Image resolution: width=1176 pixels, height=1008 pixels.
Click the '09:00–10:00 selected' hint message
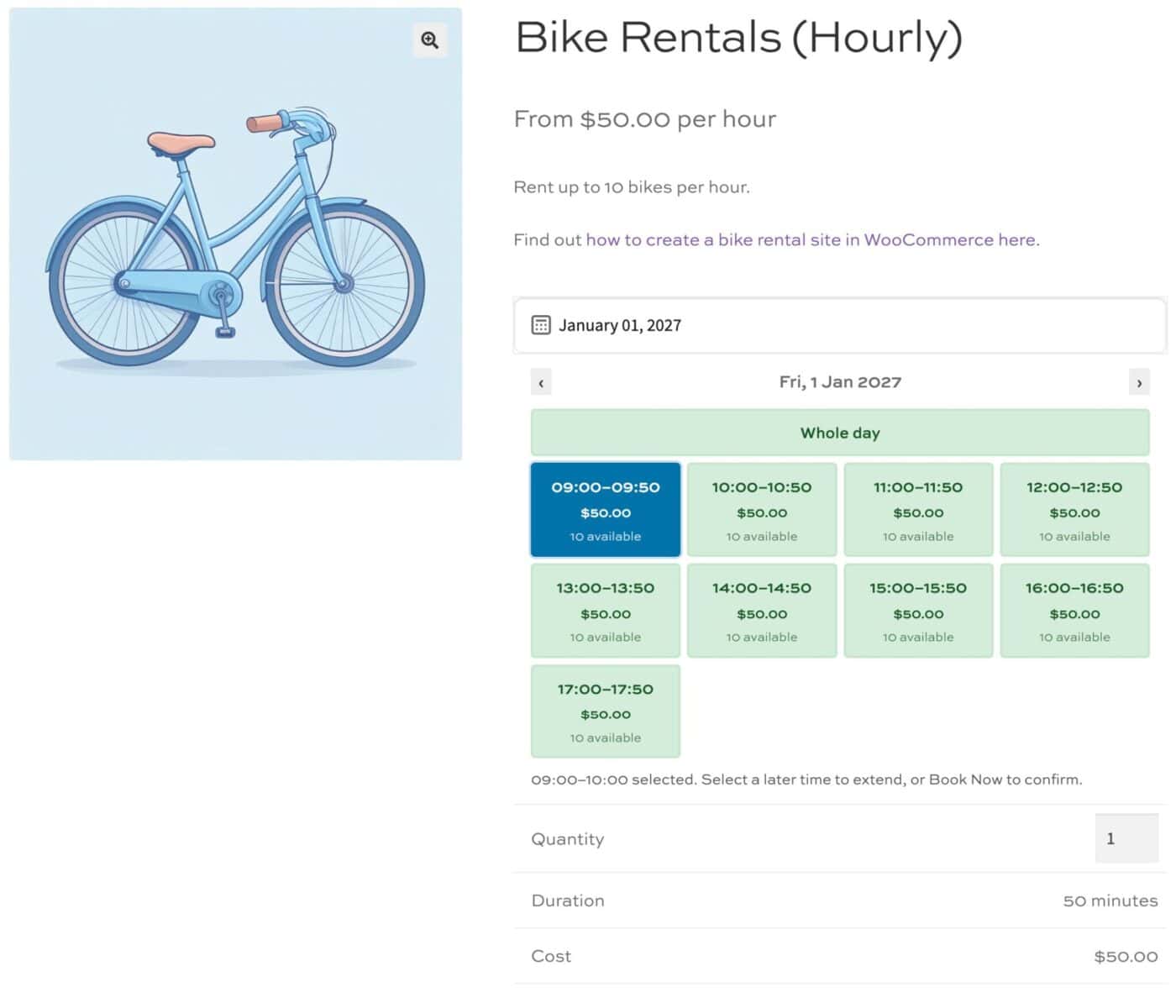coord(806,780)
